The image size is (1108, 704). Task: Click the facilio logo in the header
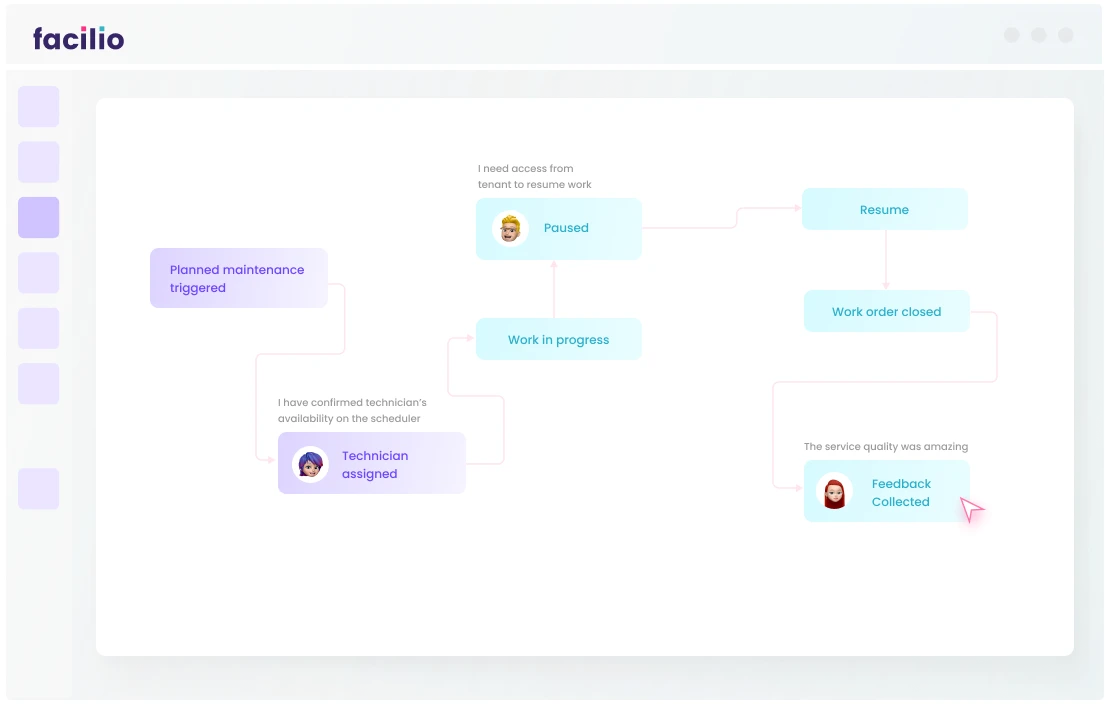(x=78, y=39)
